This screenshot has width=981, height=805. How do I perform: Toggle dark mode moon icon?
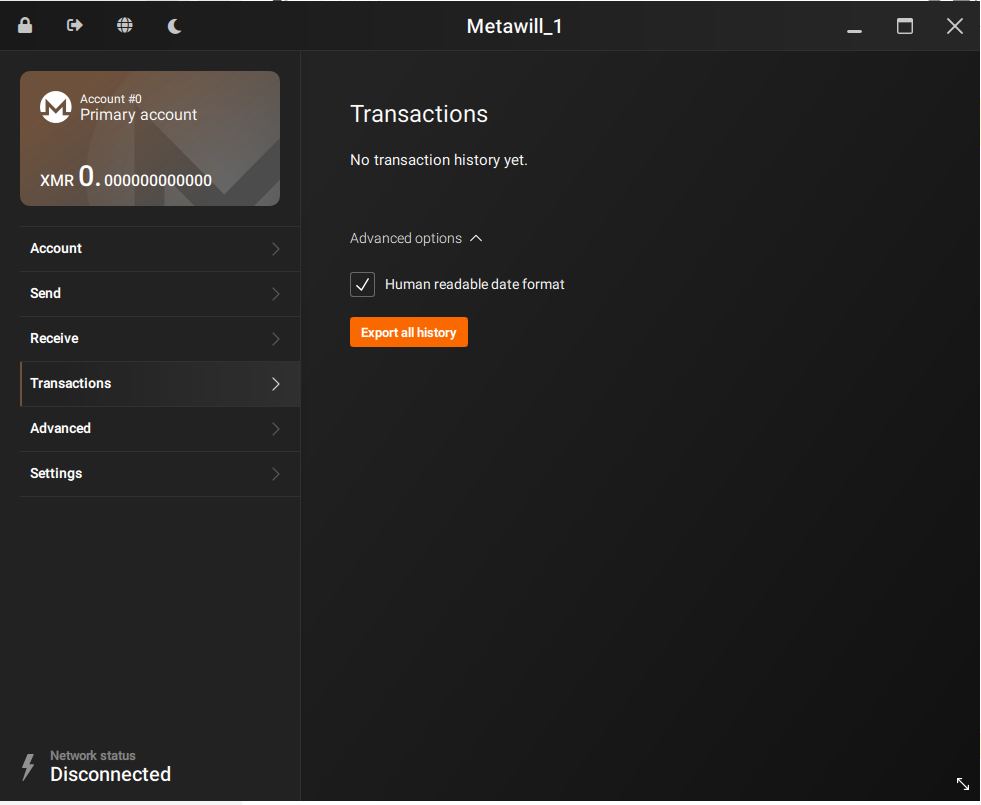tap(175, 26)
